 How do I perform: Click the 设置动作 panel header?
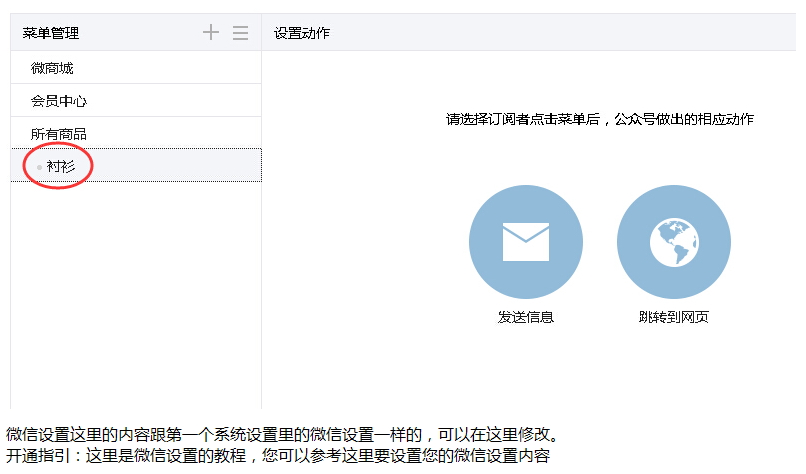[302, 33]
